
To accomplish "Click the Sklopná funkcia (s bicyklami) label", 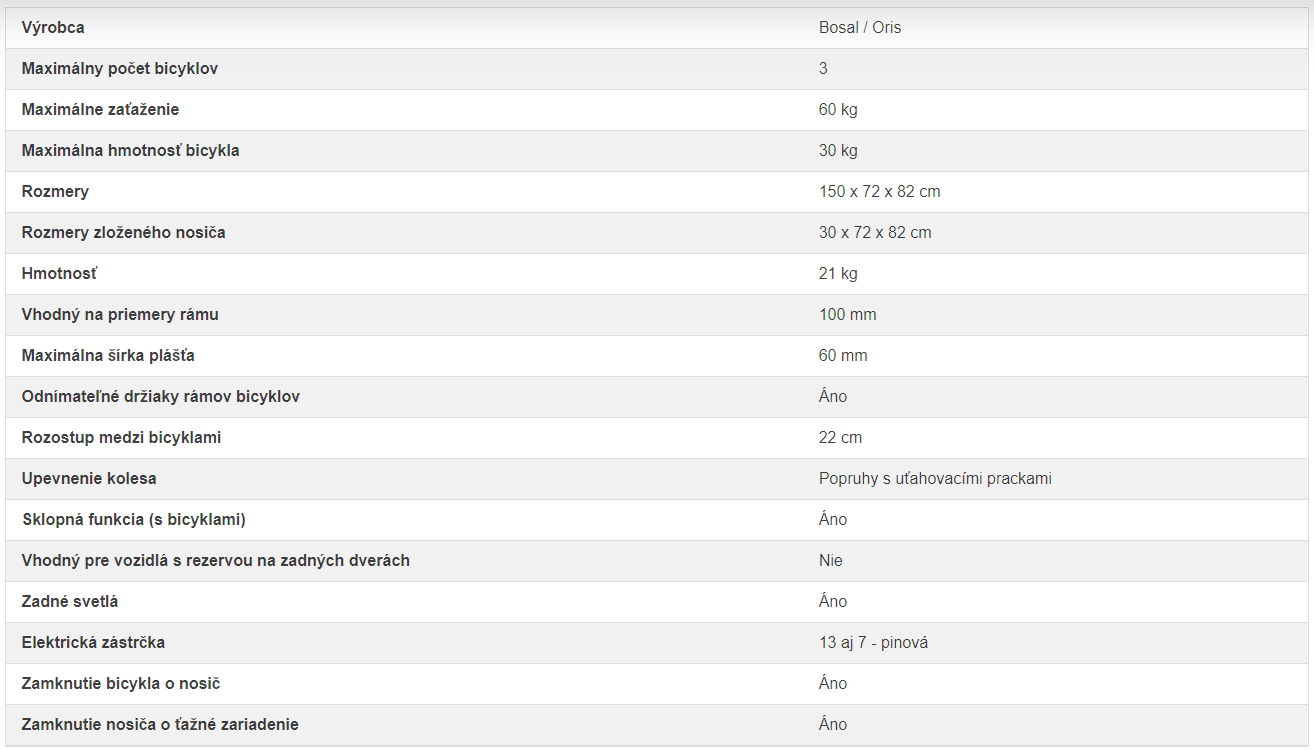I will pos(134,520).
